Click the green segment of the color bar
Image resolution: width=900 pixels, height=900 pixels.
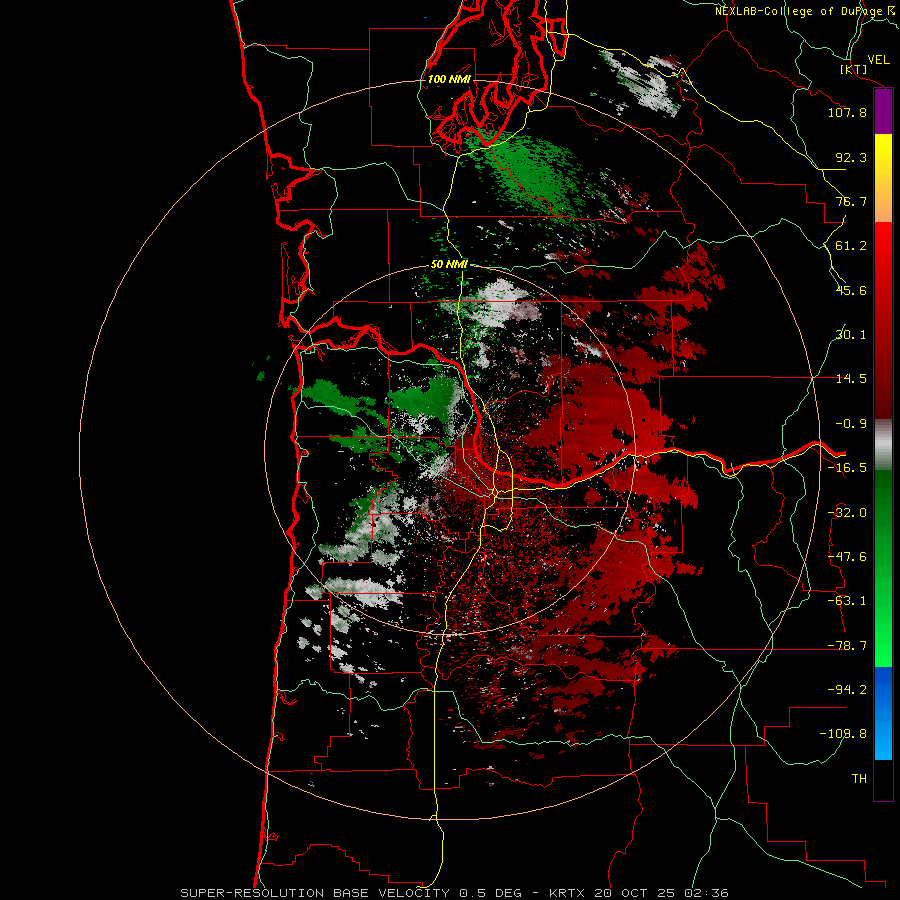click(x=883, y=568)
